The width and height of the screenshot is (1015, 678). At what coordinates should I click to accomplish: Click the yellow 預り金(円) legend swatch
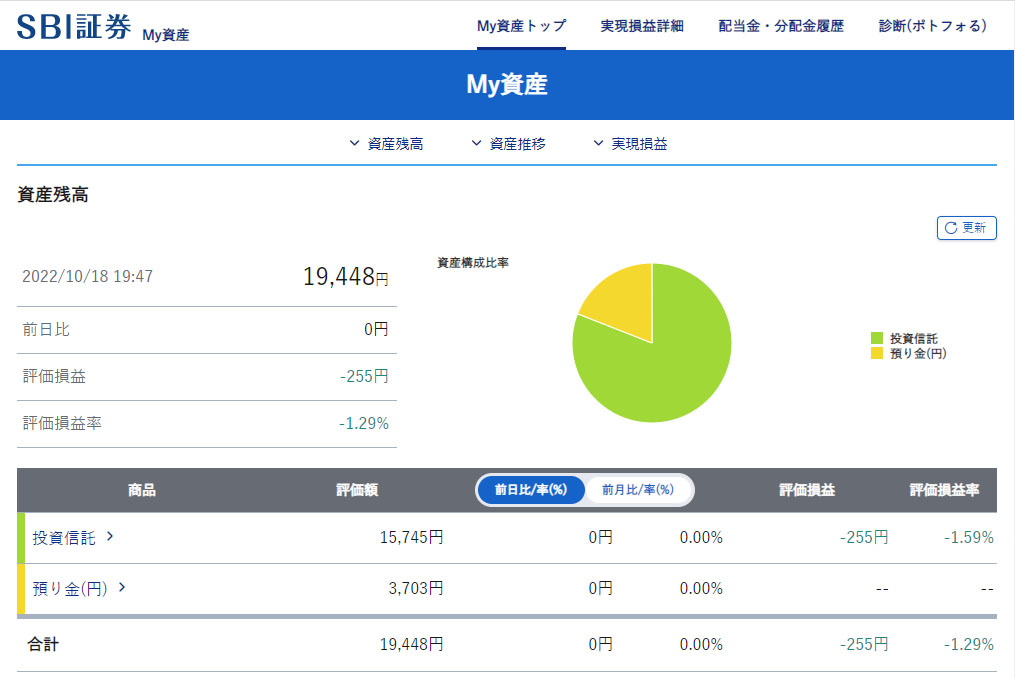click(877, 353)
